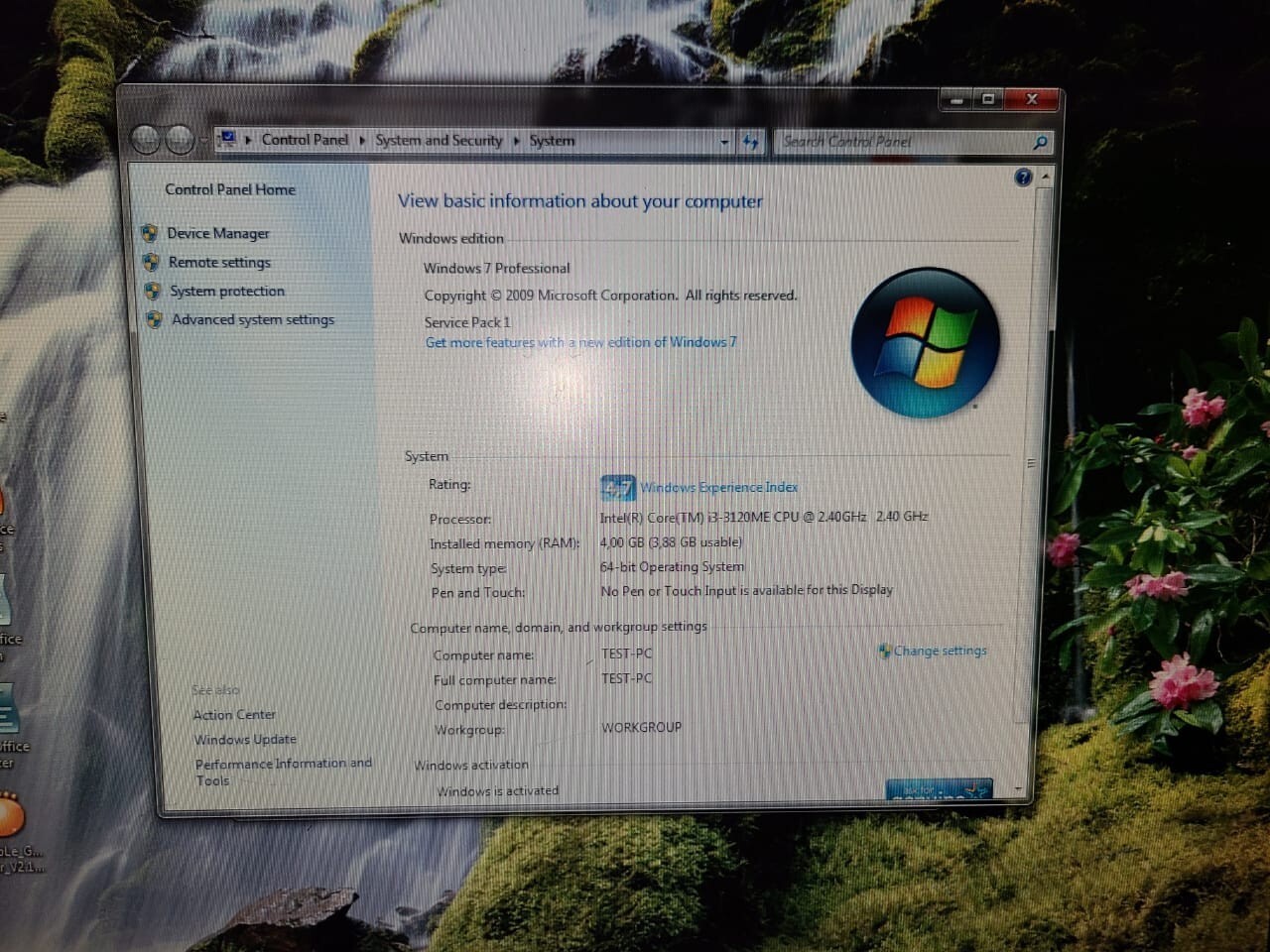
Task: Open the address bar history dropdown
Action: 724,142
